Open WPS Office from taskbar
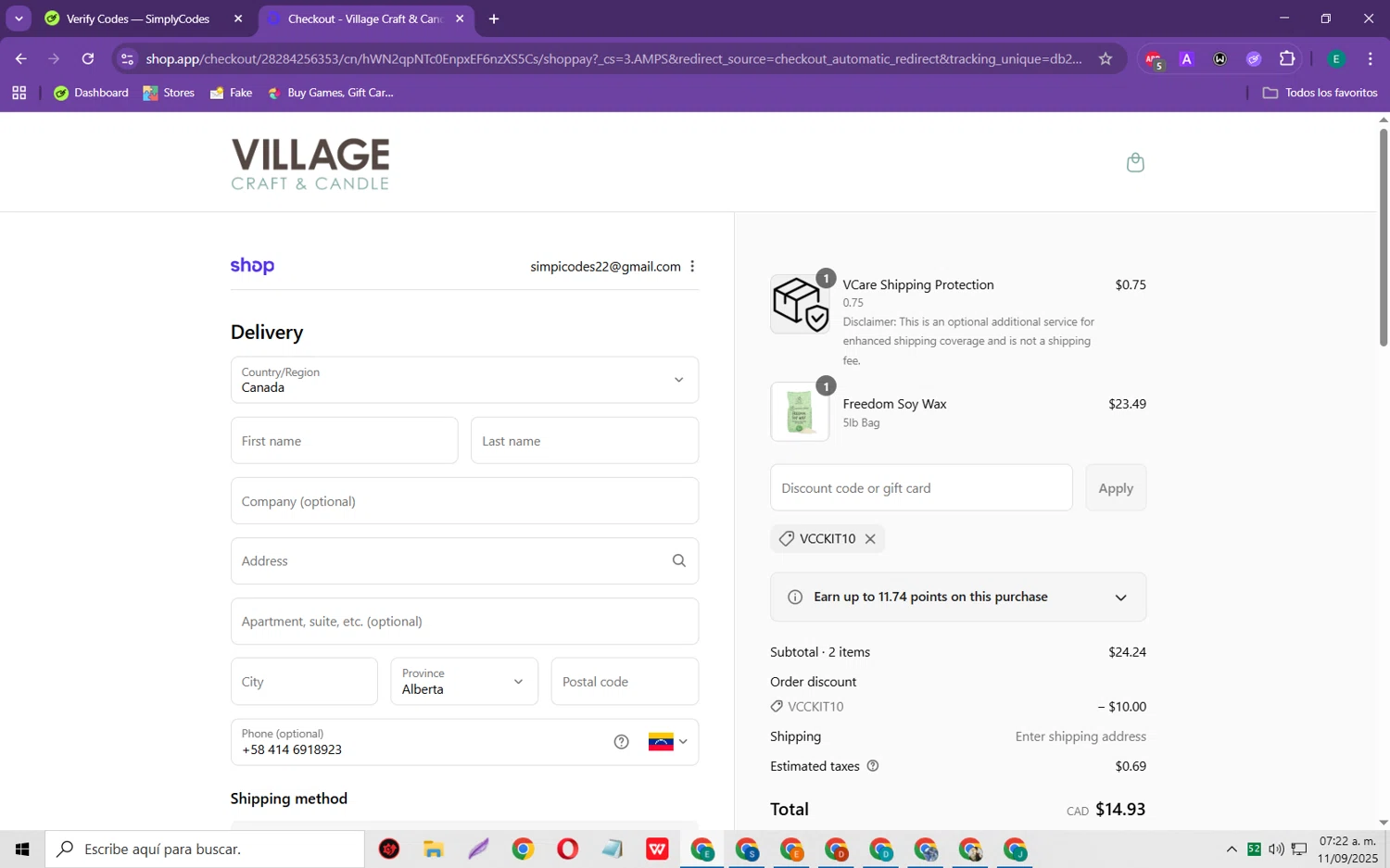The image size is (1390, 868). 657,849
